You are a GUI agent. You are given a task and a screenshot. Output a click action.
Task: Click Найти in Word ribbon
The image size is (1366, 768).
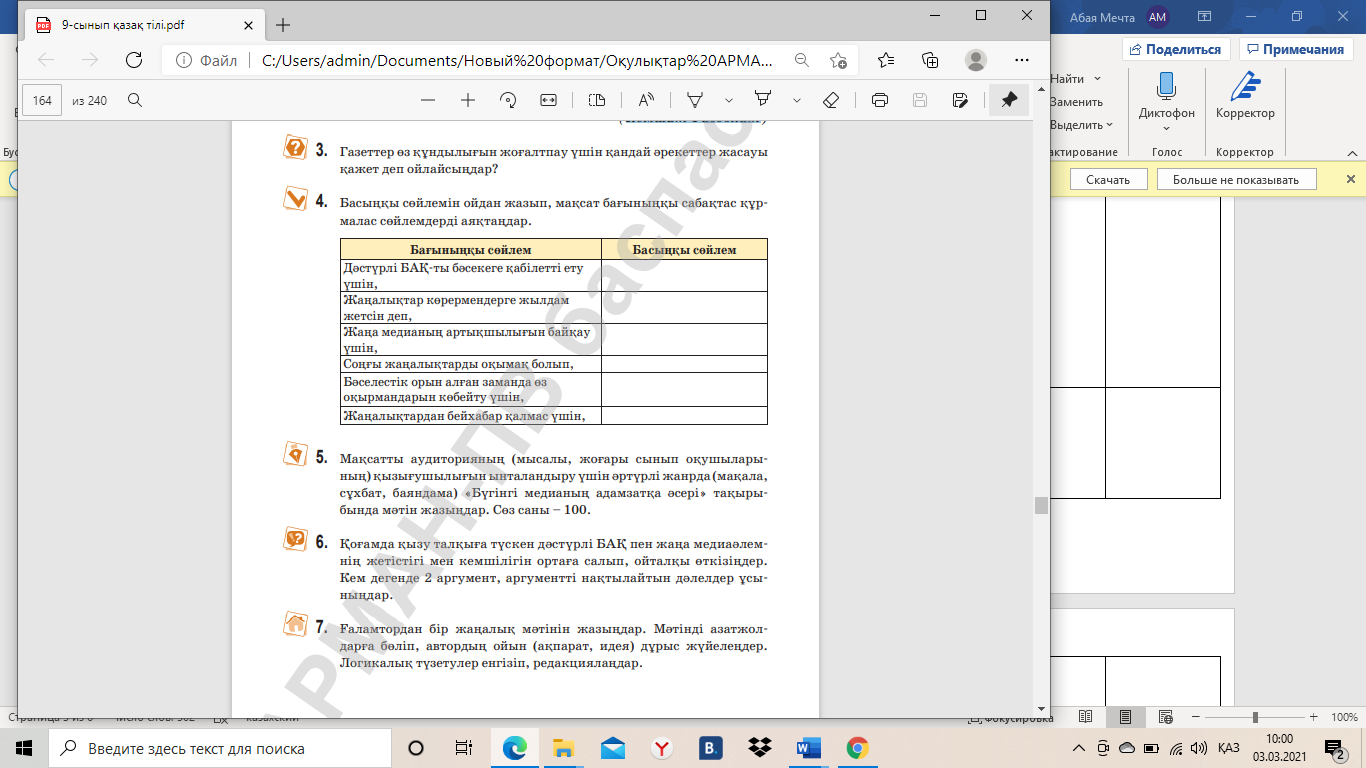(x=1067, y=78)
